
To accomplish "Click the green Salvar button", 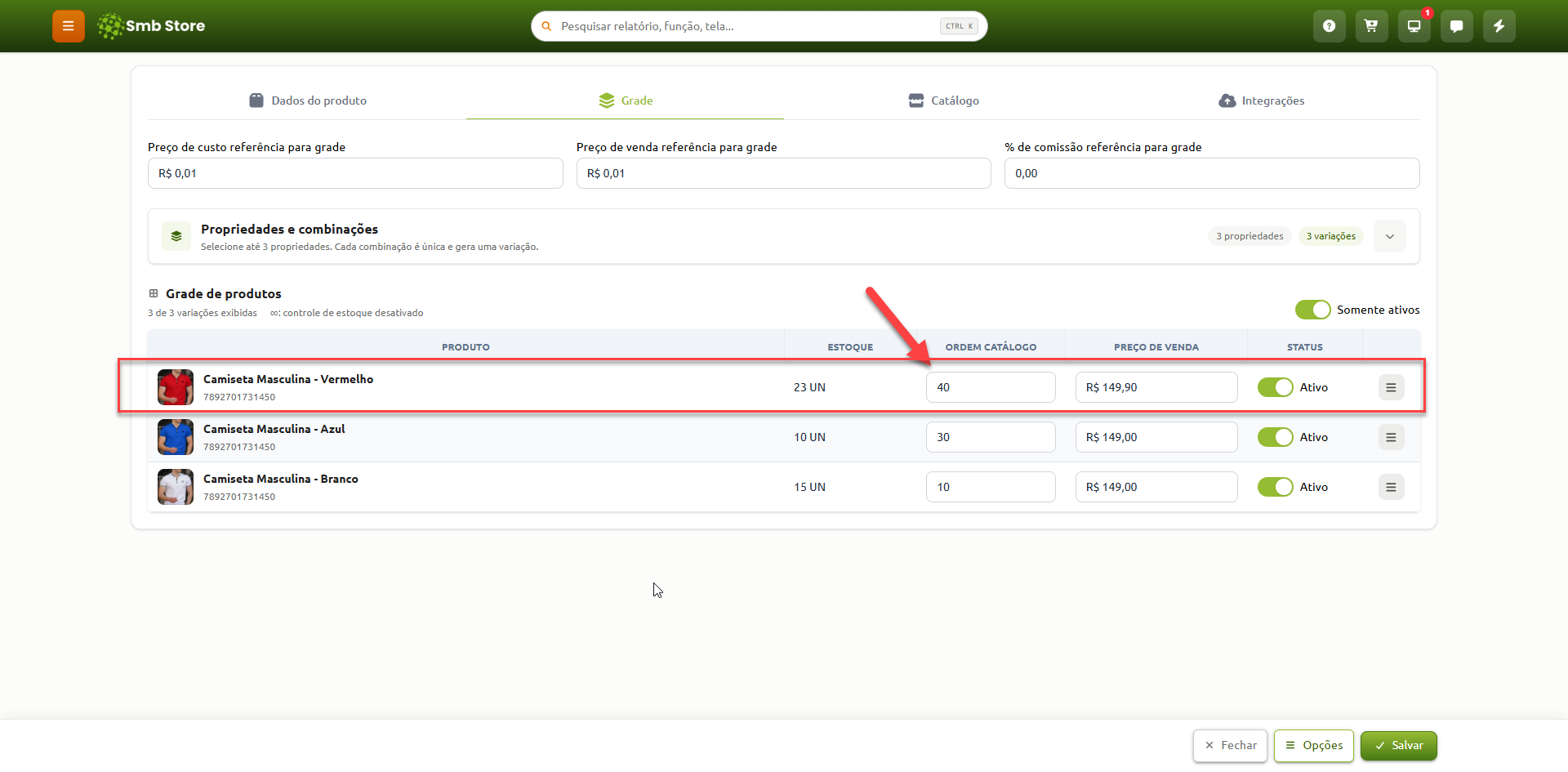I will coord(1399,746).
